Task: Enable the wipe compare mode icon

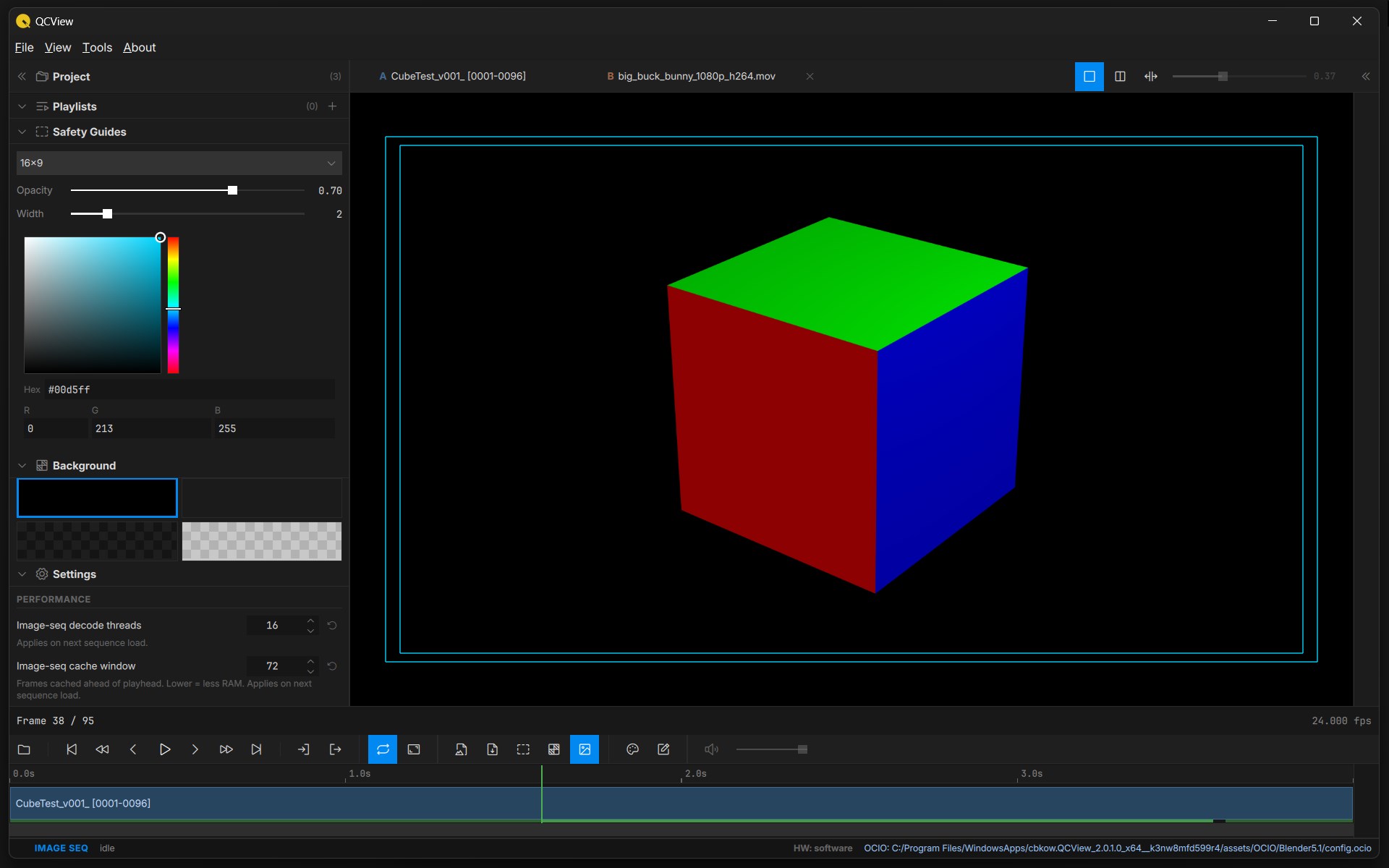Action: (1151, 76)
